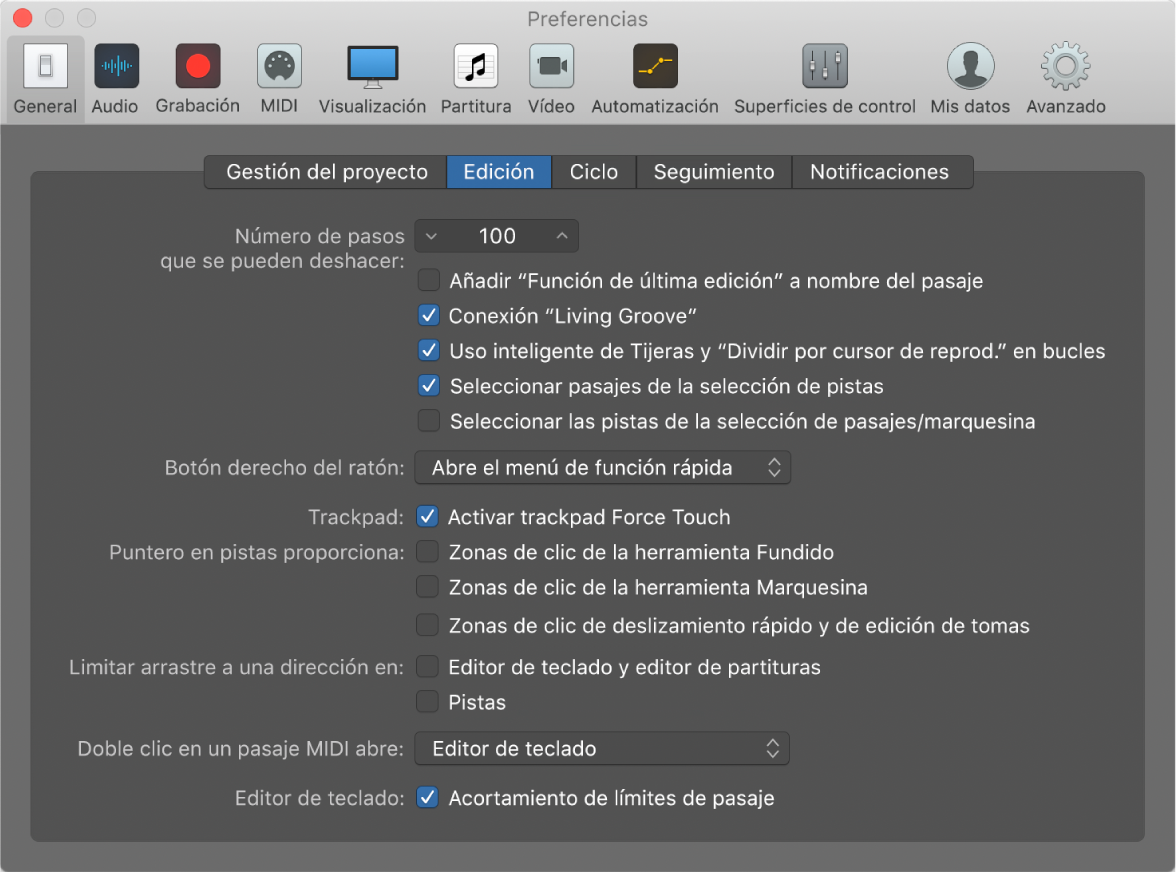The image size is (1176, 872).
Task: Open the Visualización preferences pane
Action: pos(372,79)
